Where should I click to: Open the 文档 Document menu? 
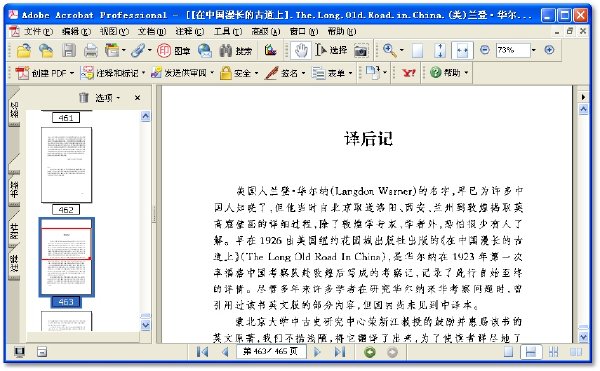[x=152, y=31]
